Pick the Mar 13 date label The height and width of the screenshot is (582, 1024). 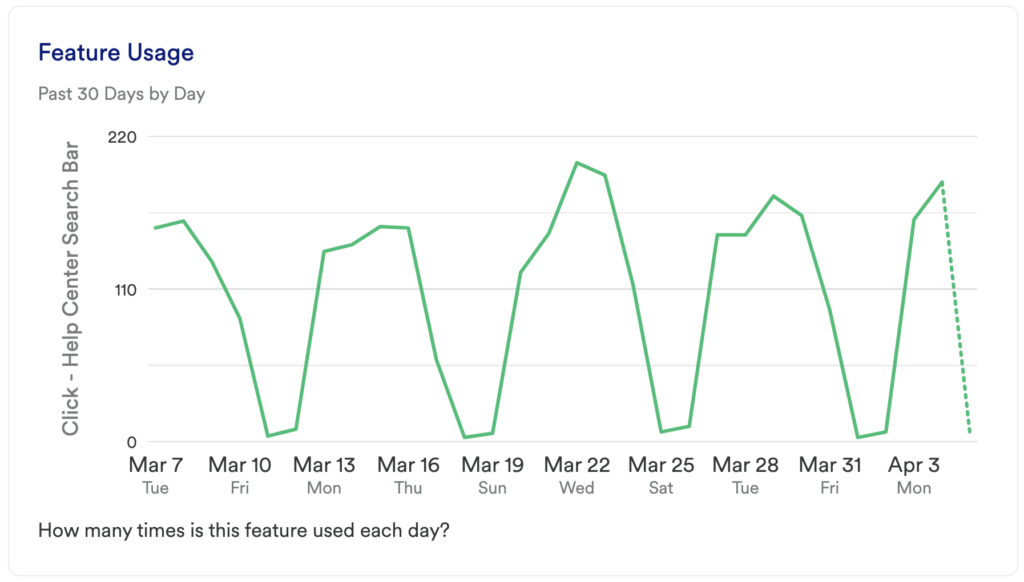(x=324, y=465)
